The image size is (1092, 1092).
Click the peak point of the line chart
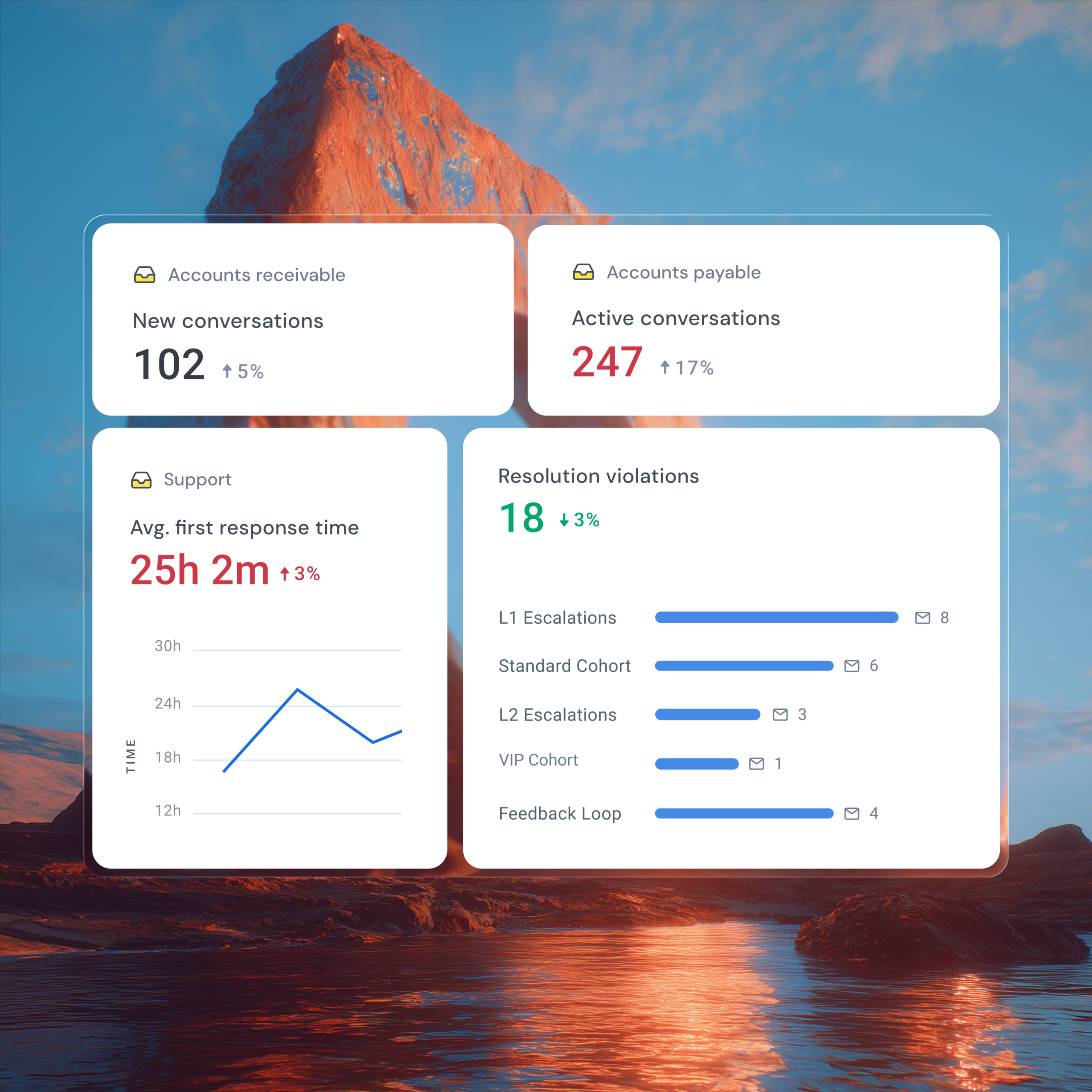[298, 690]
